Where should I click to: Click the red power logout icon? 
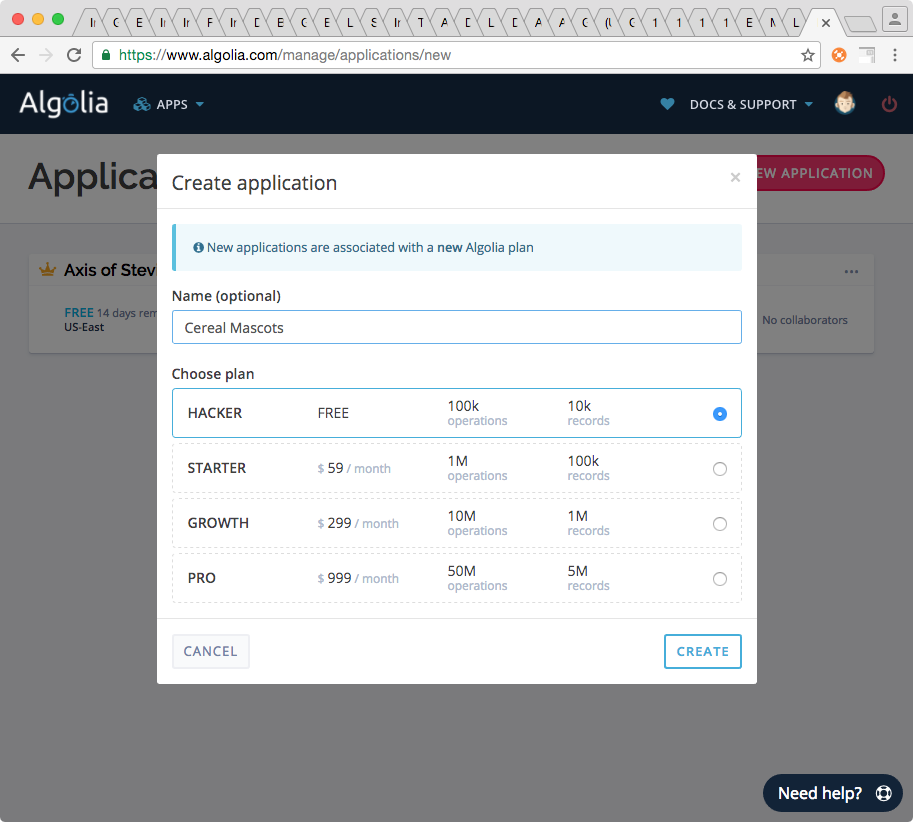[889, 104]
